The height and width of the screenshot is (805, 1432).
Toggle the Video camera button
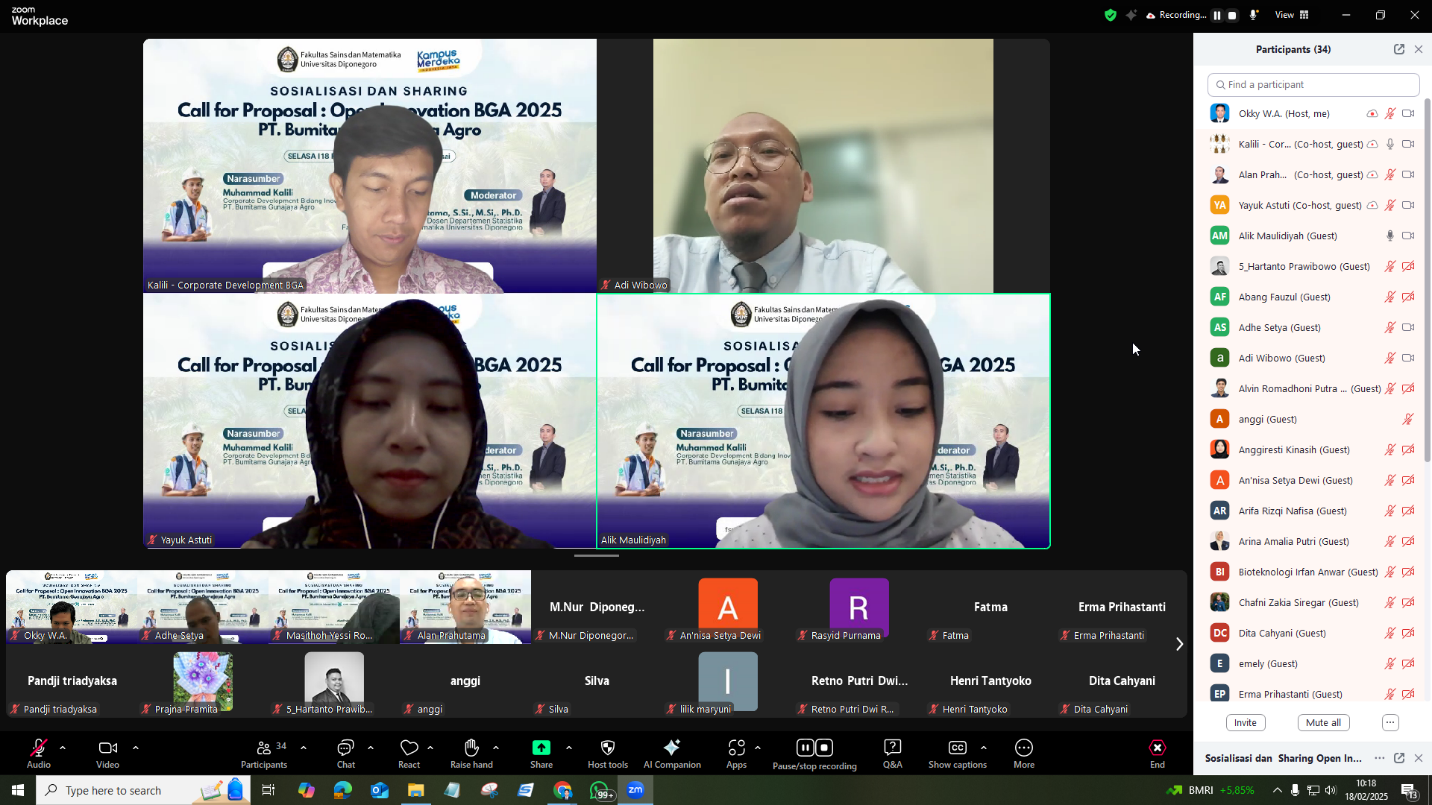108,753
